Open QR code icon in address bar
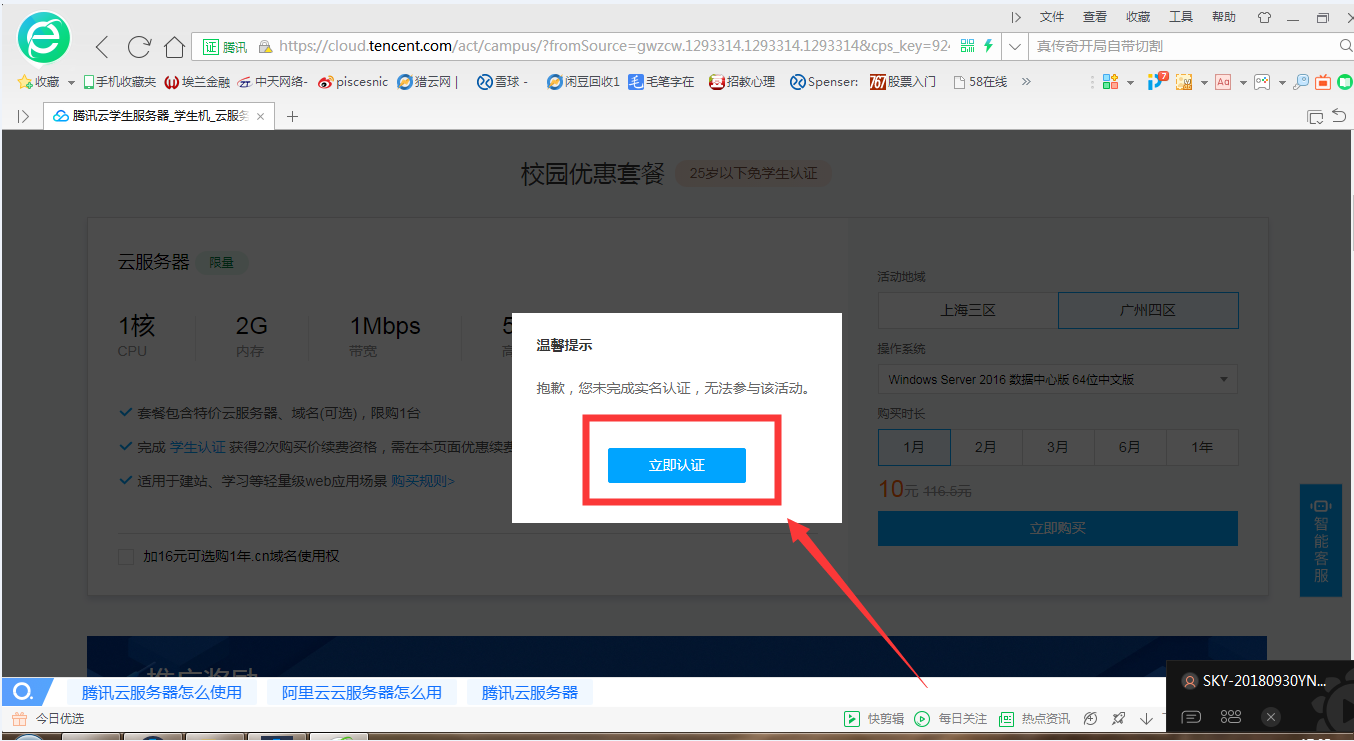The width and height of the screenshot is (1354, 741). [967, 46]
